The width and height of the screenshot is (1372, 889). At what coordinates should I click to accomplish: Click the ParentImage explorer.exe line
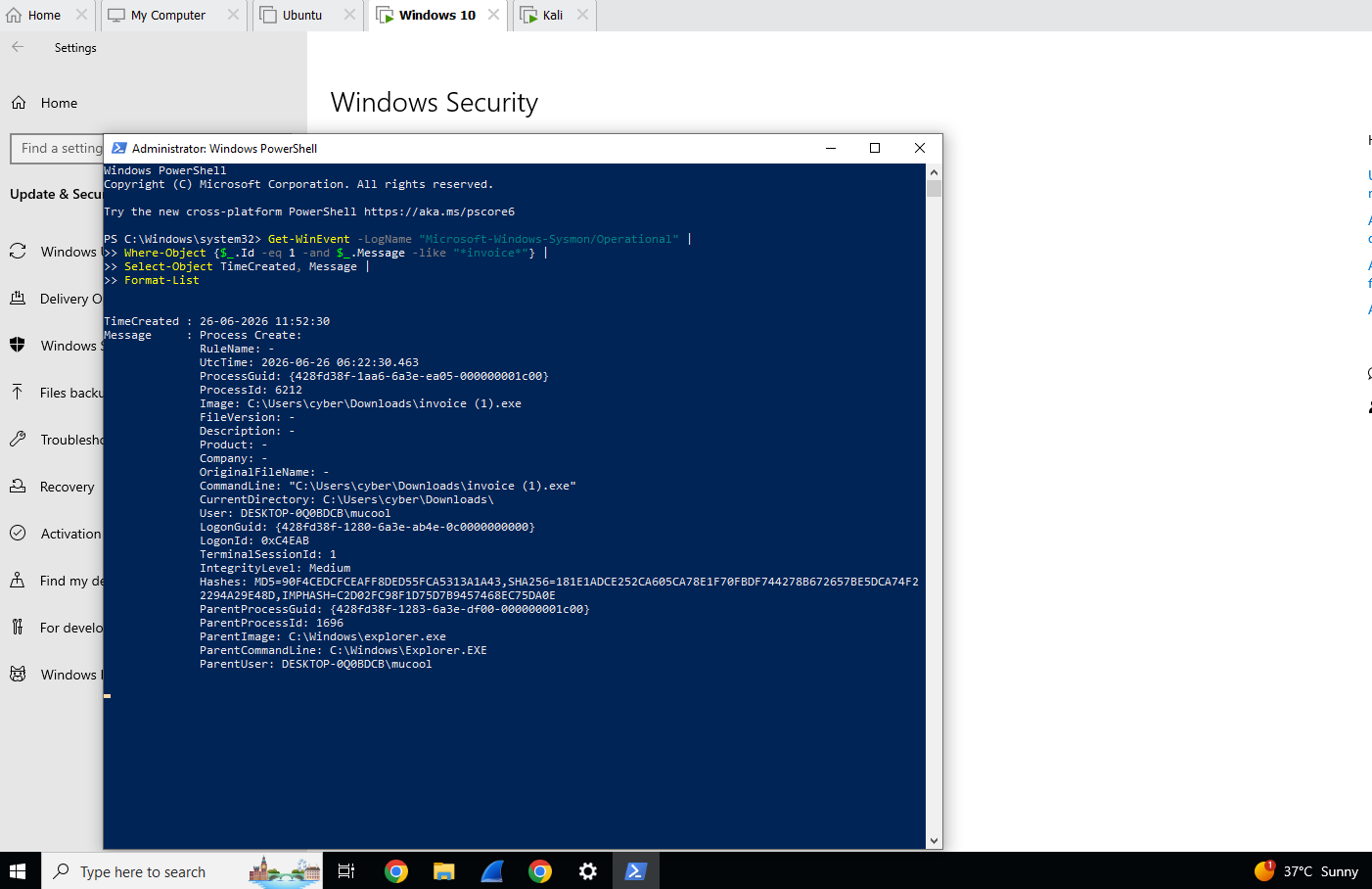[323, 636]
